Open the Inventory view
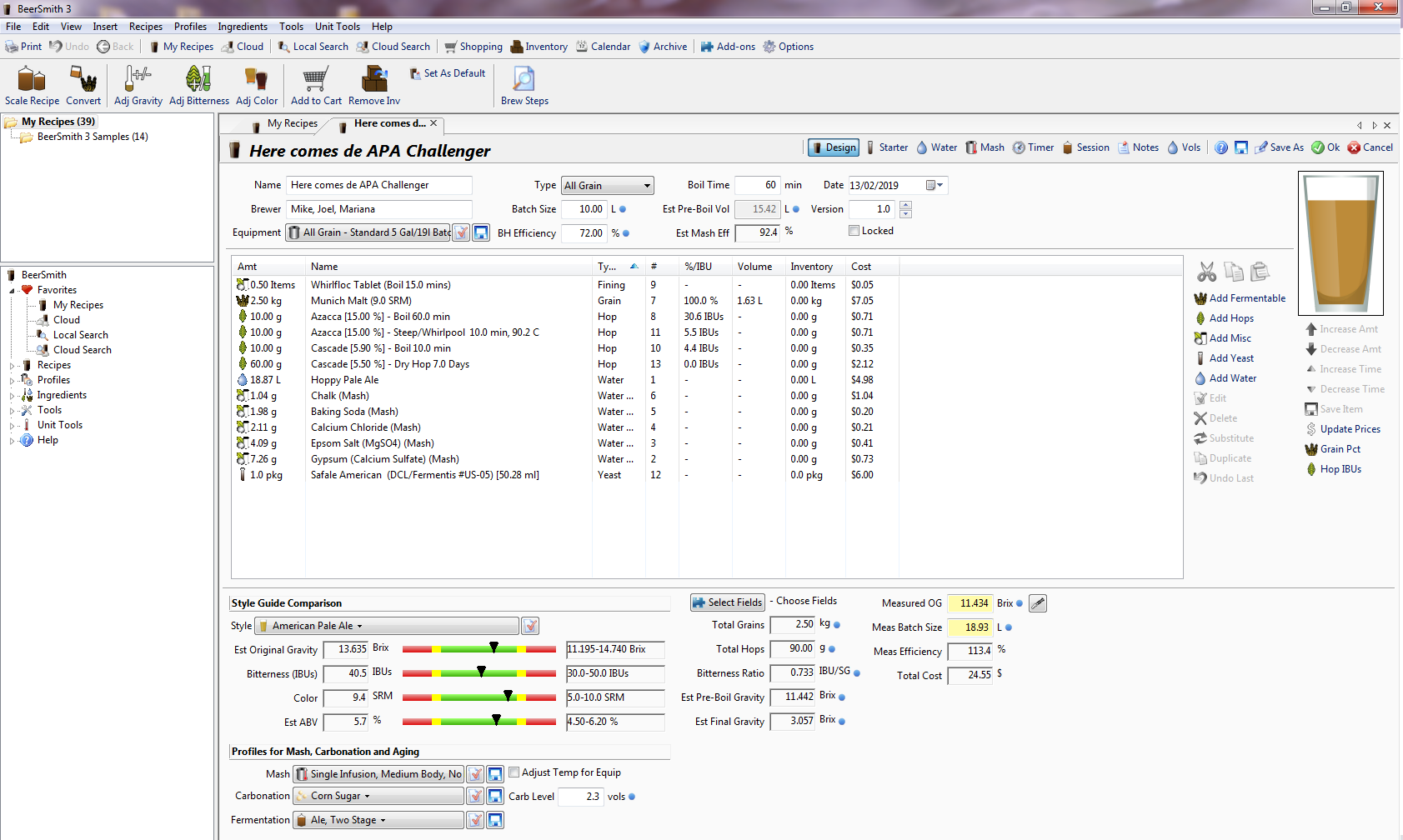This screenshot has height=840, width=1403. pos(538,46)
